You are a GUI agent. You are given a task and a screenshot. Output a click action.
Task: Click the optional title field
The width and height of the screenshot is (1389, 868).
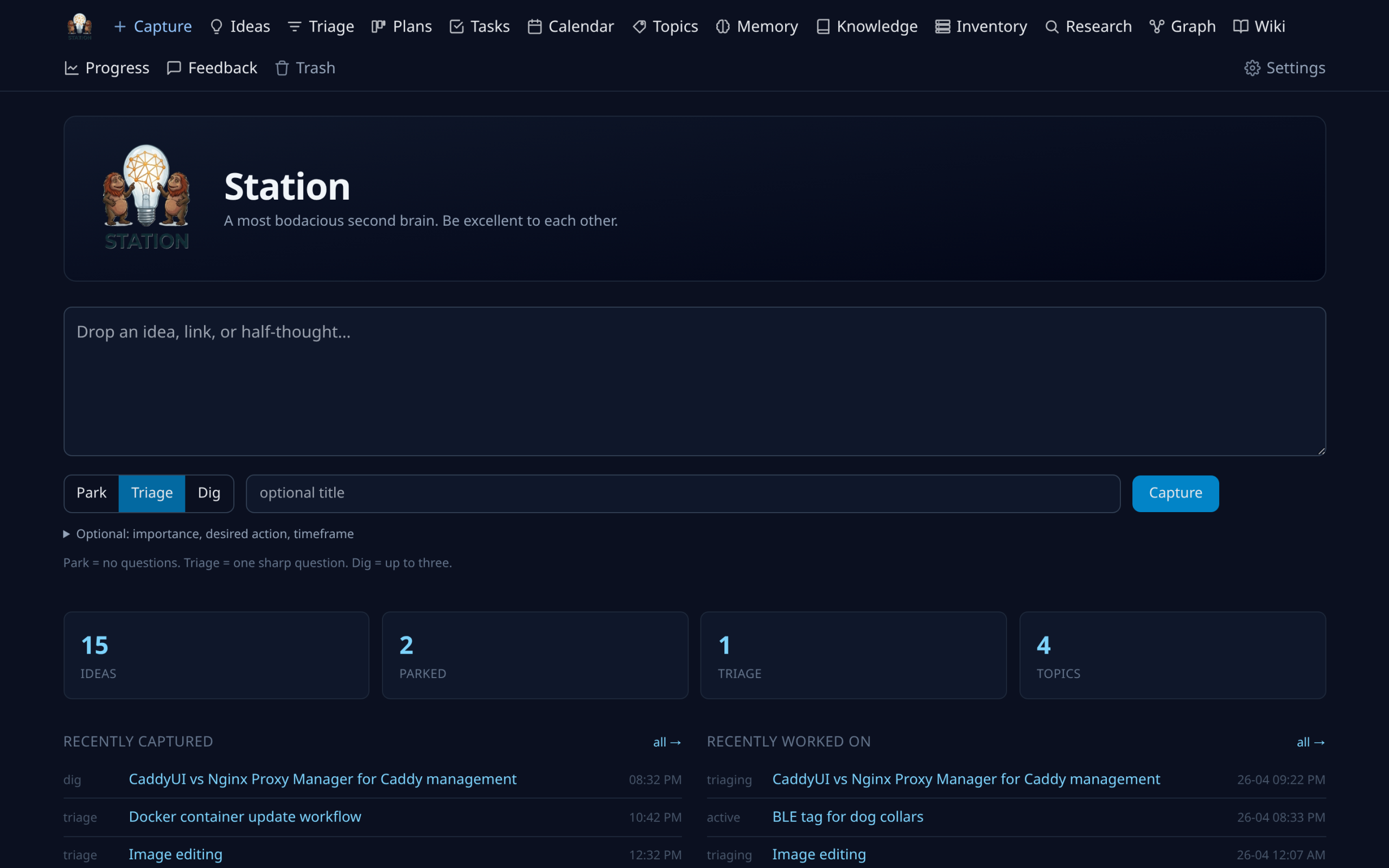(x=683, y=493)
